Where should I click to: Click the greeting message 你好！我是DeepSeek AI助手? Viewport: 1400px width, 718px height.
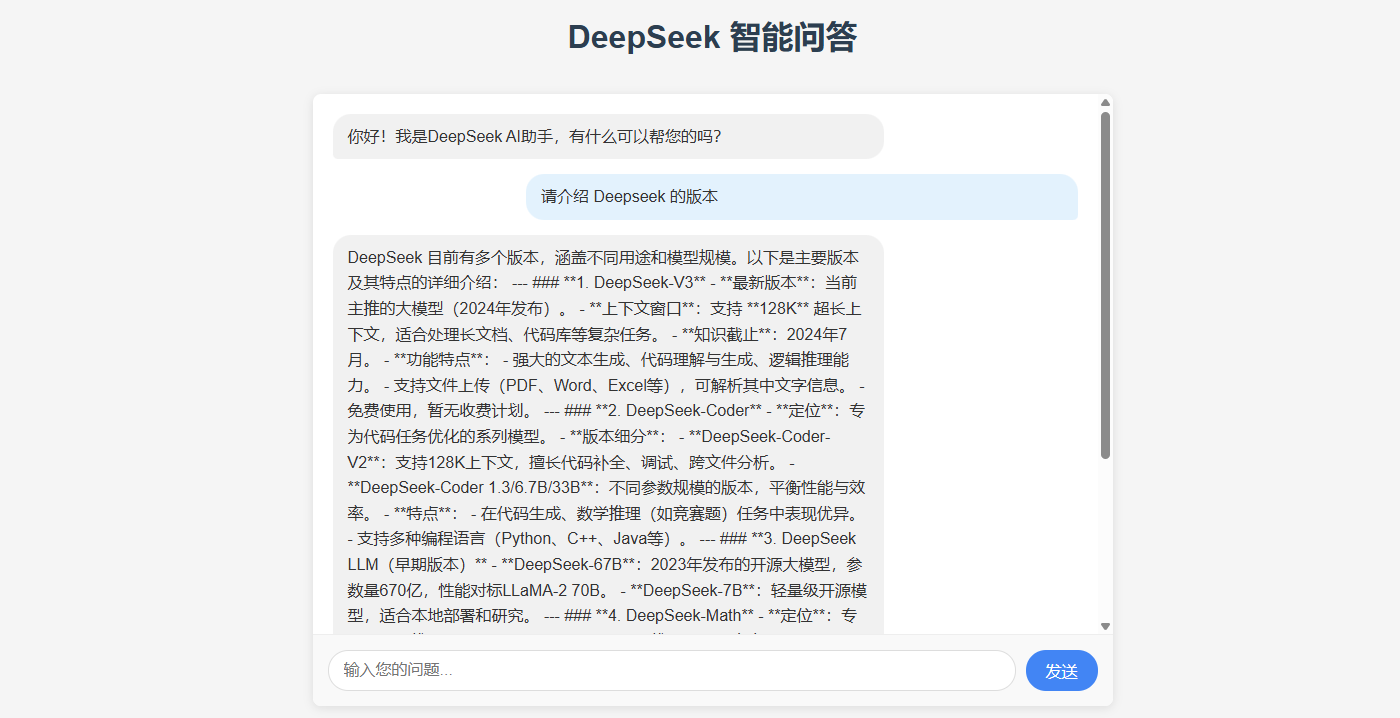click(x=608, y=137)
